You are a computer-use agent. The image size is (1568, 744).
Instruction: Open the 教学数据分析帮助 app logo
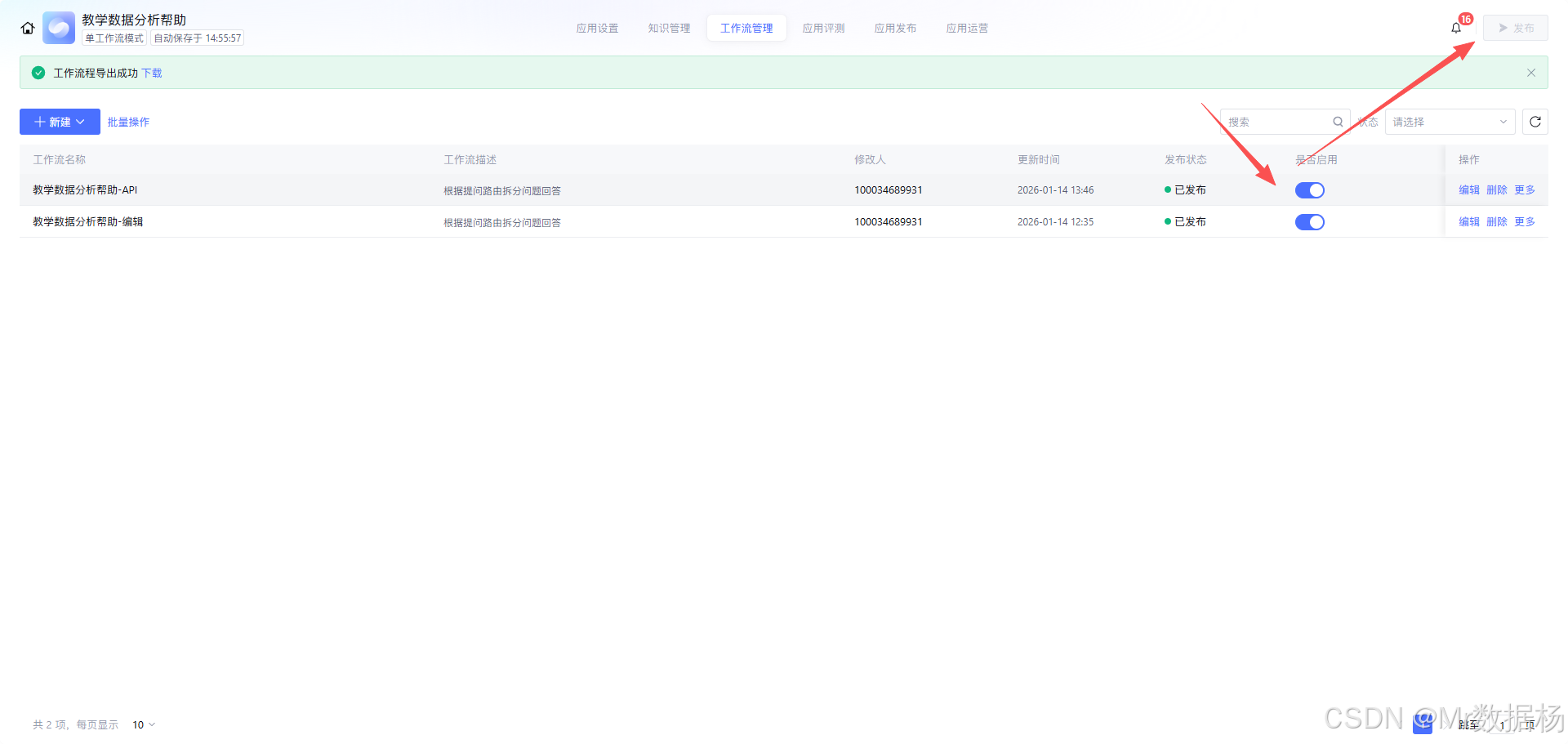[x=59, y=28]
